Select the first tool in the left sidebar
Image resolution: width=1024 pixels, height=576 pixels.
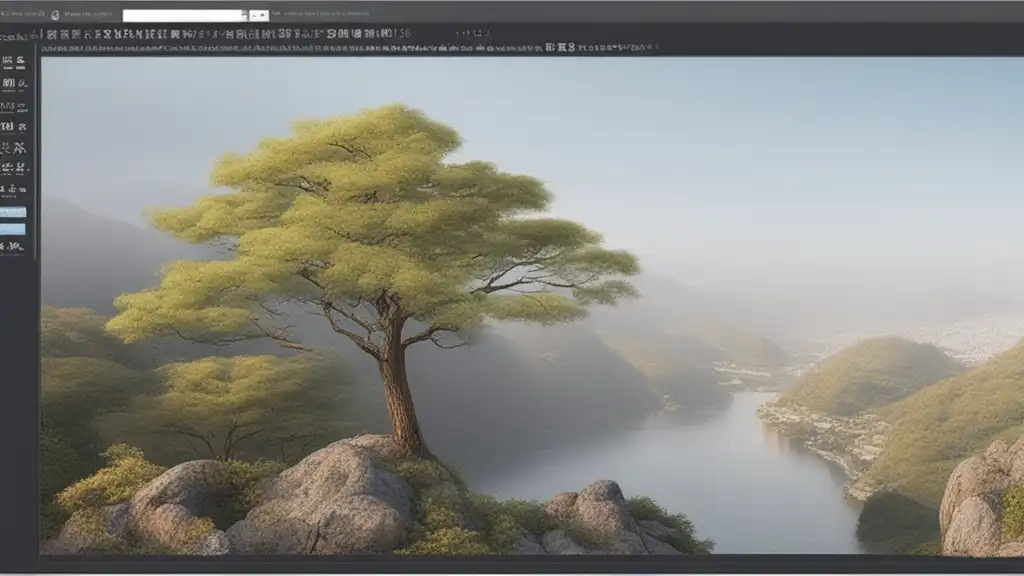click(x=14, y=61)
